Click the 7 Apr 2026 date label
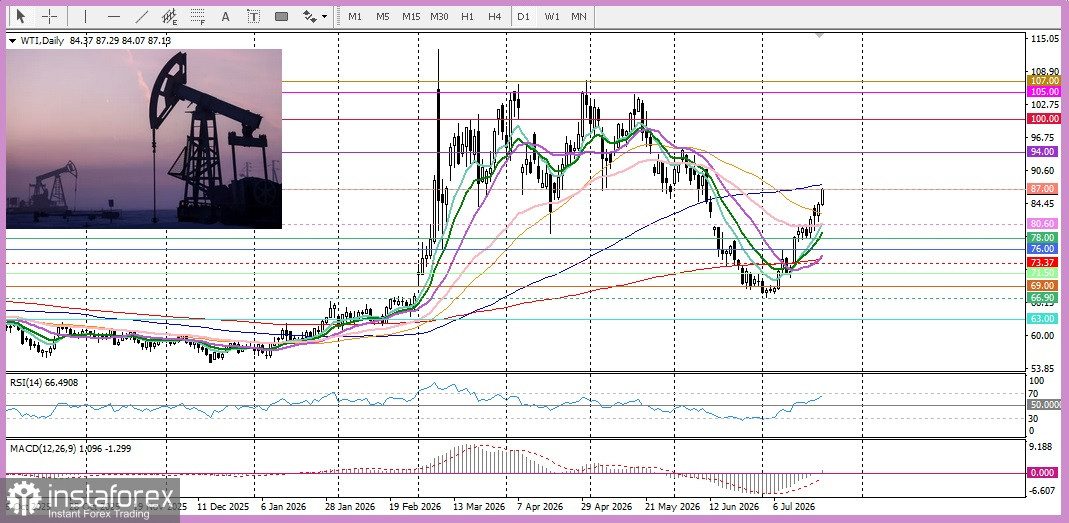Screen dimensions: 1069x523 click(x=540, y=507)
